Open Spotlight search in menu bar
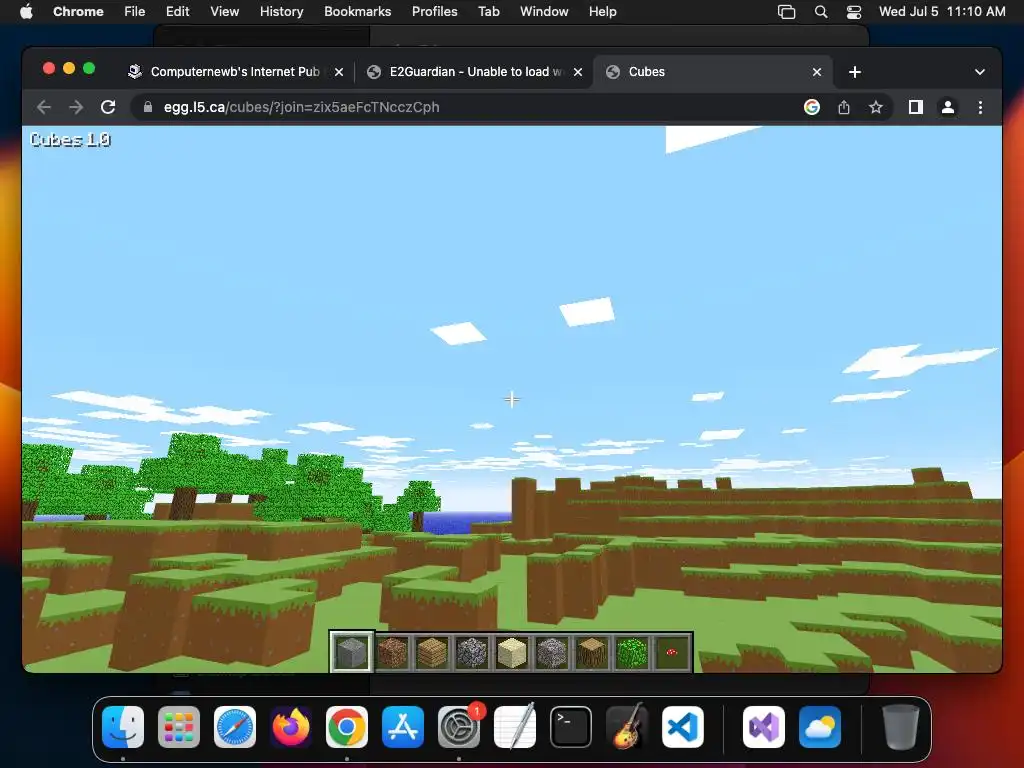Image resolution: width=1024 pixels, height=768 pixels. coord(821,12)
